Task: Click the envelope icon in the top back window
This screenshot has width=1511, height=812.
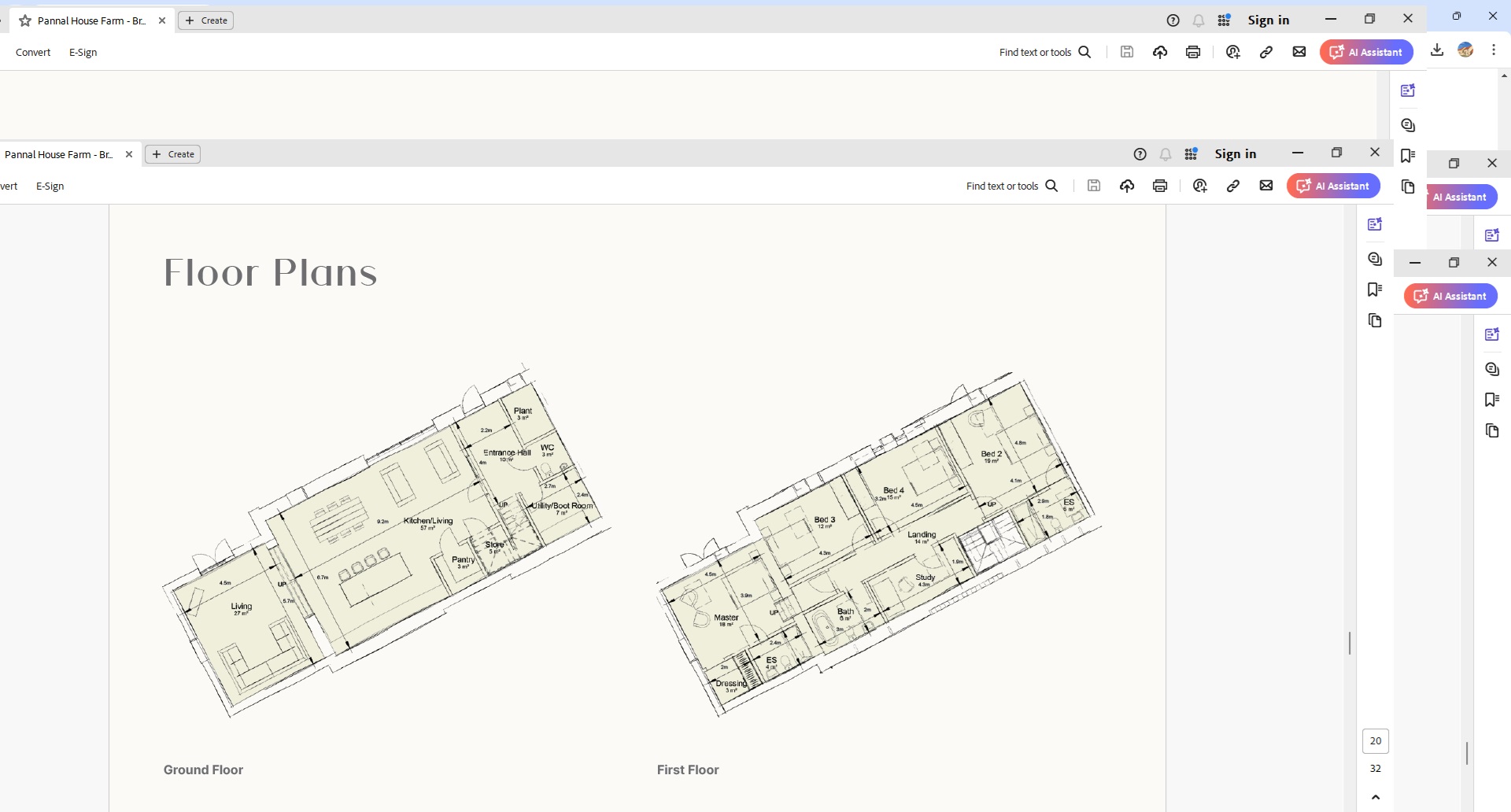Action: click(x=1299, y=52)
